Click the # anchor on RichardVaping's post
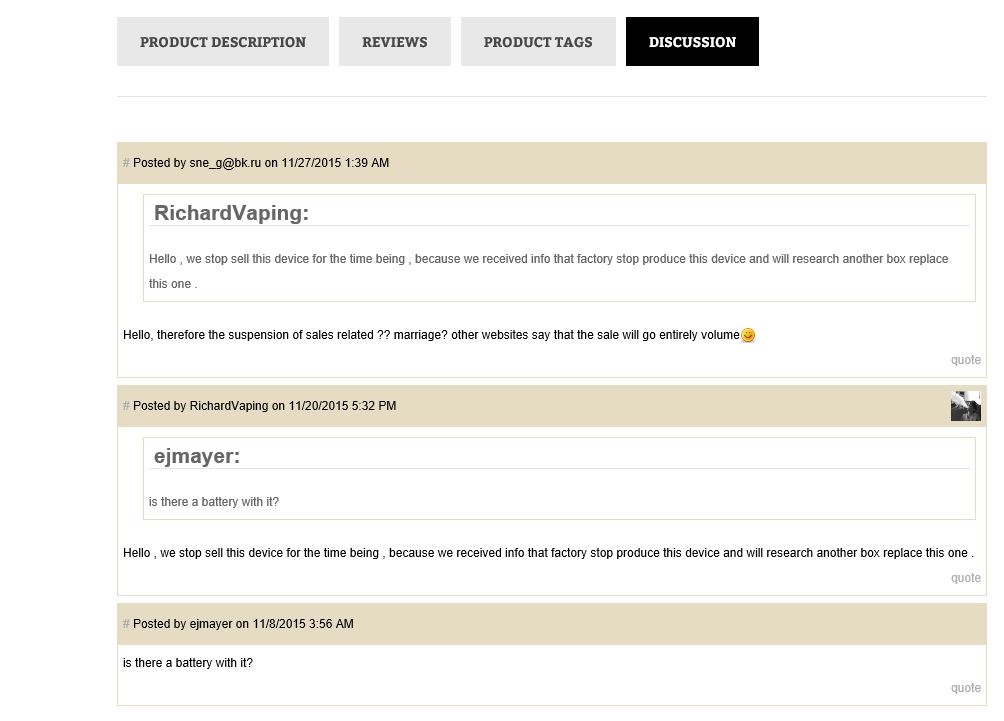 pos(126,406)
